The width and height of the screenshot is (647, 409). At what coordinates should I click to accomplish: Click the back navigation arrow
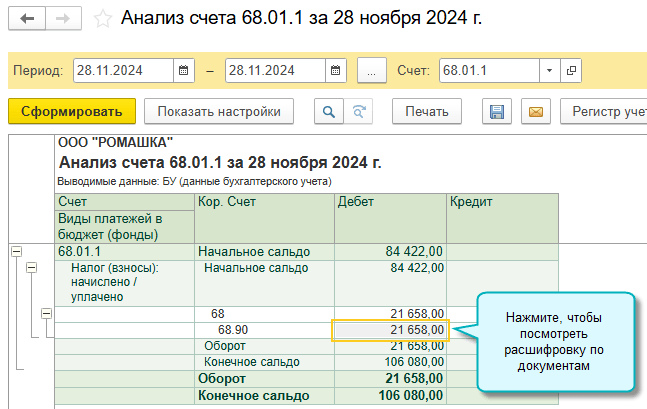[27, 19]
